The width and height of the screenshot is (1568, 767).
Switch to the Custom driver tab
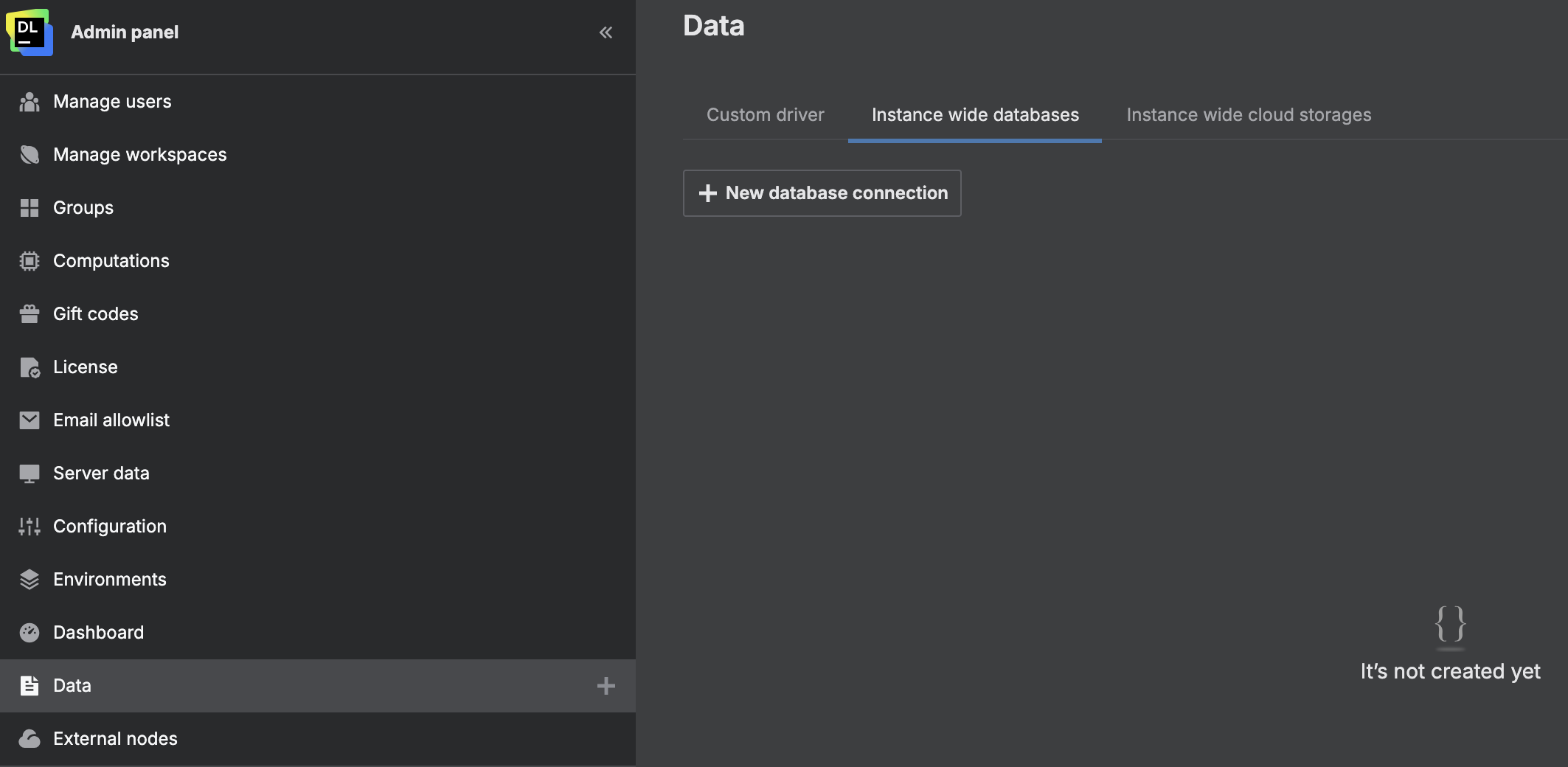click(x=765, y=114)
